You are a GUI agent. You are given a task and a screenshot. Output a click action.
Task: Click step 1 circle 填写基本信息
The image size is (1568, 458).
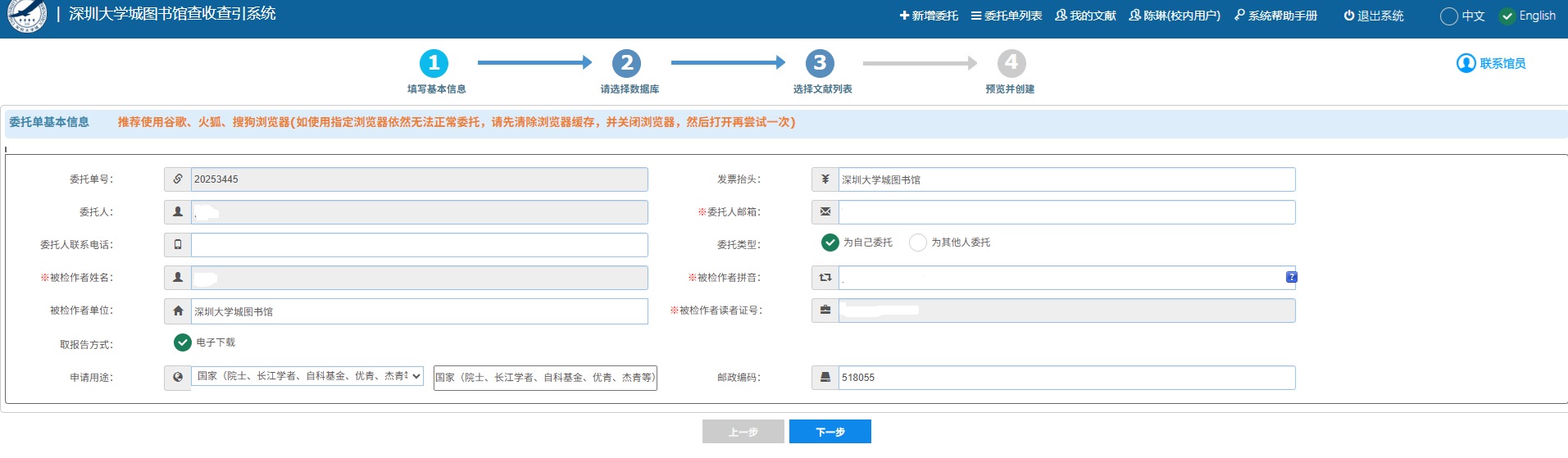tap(434, 63)
